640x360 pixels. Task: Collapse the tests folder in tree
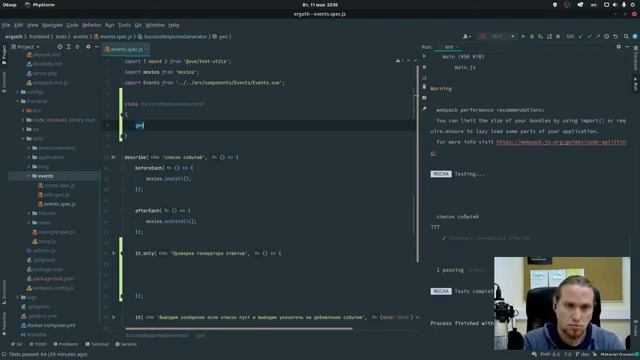(24, 139)
